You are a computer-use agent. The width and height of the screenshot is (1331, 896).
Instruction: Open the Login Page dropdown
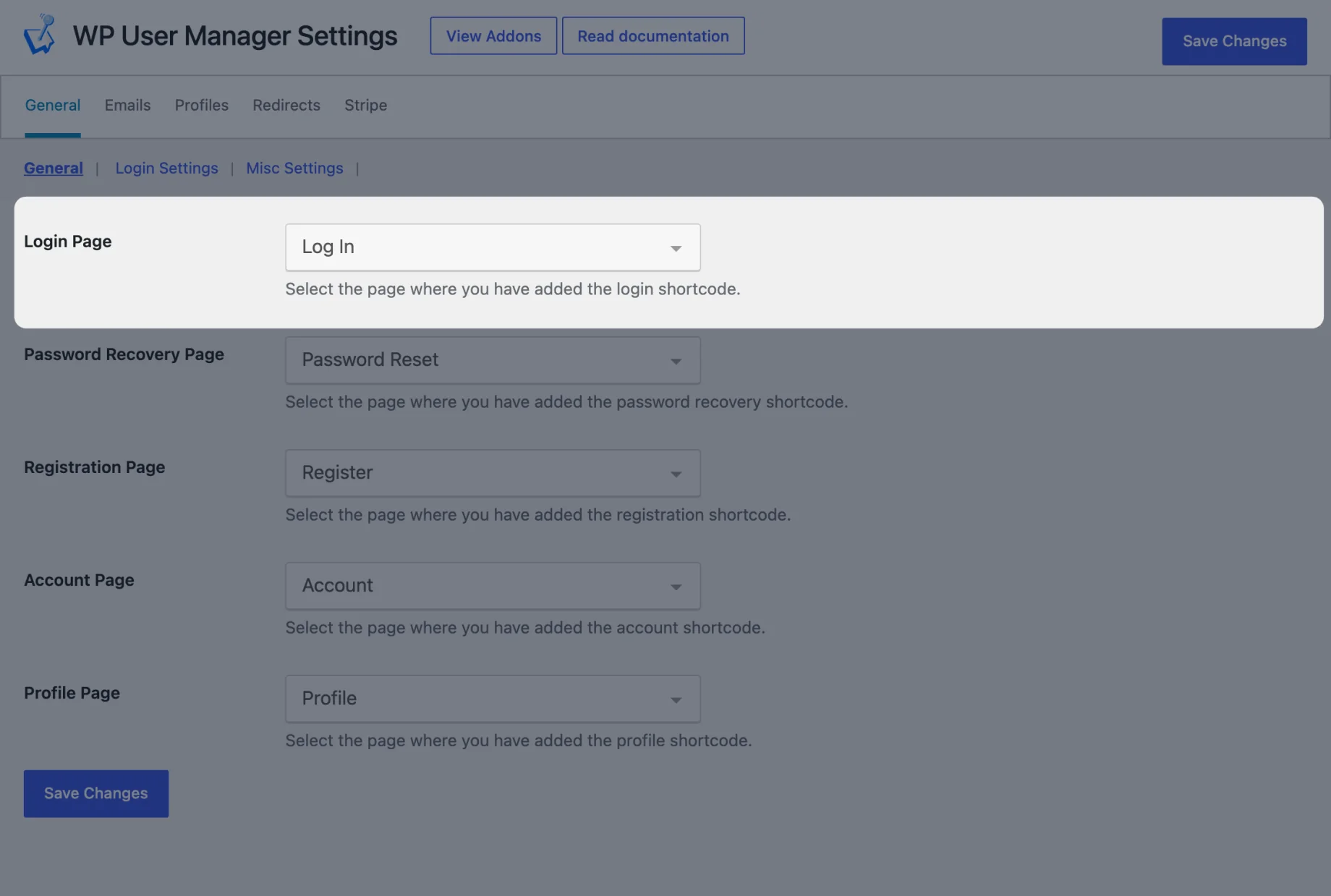[x=493, y=247]
